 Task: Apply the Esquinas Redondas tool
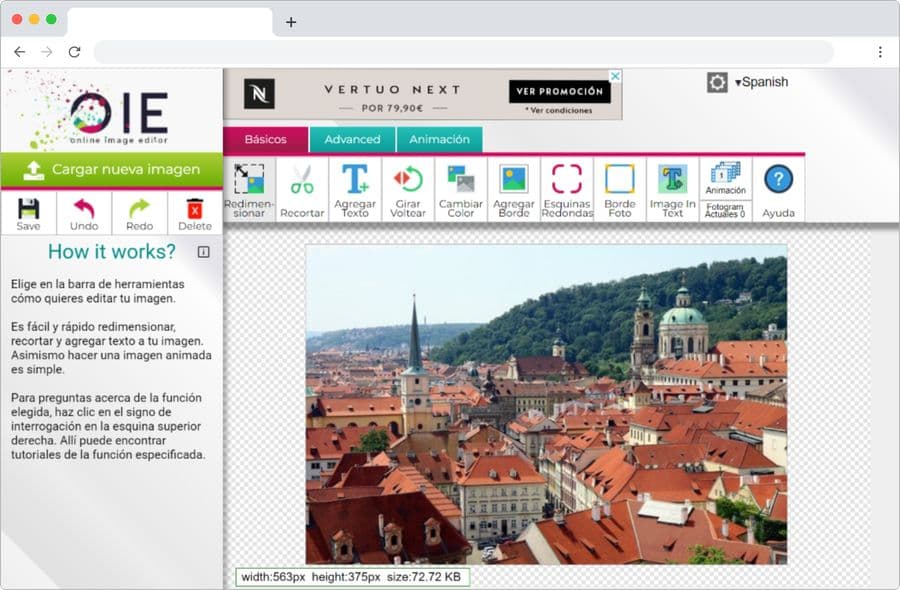(567, 189)
